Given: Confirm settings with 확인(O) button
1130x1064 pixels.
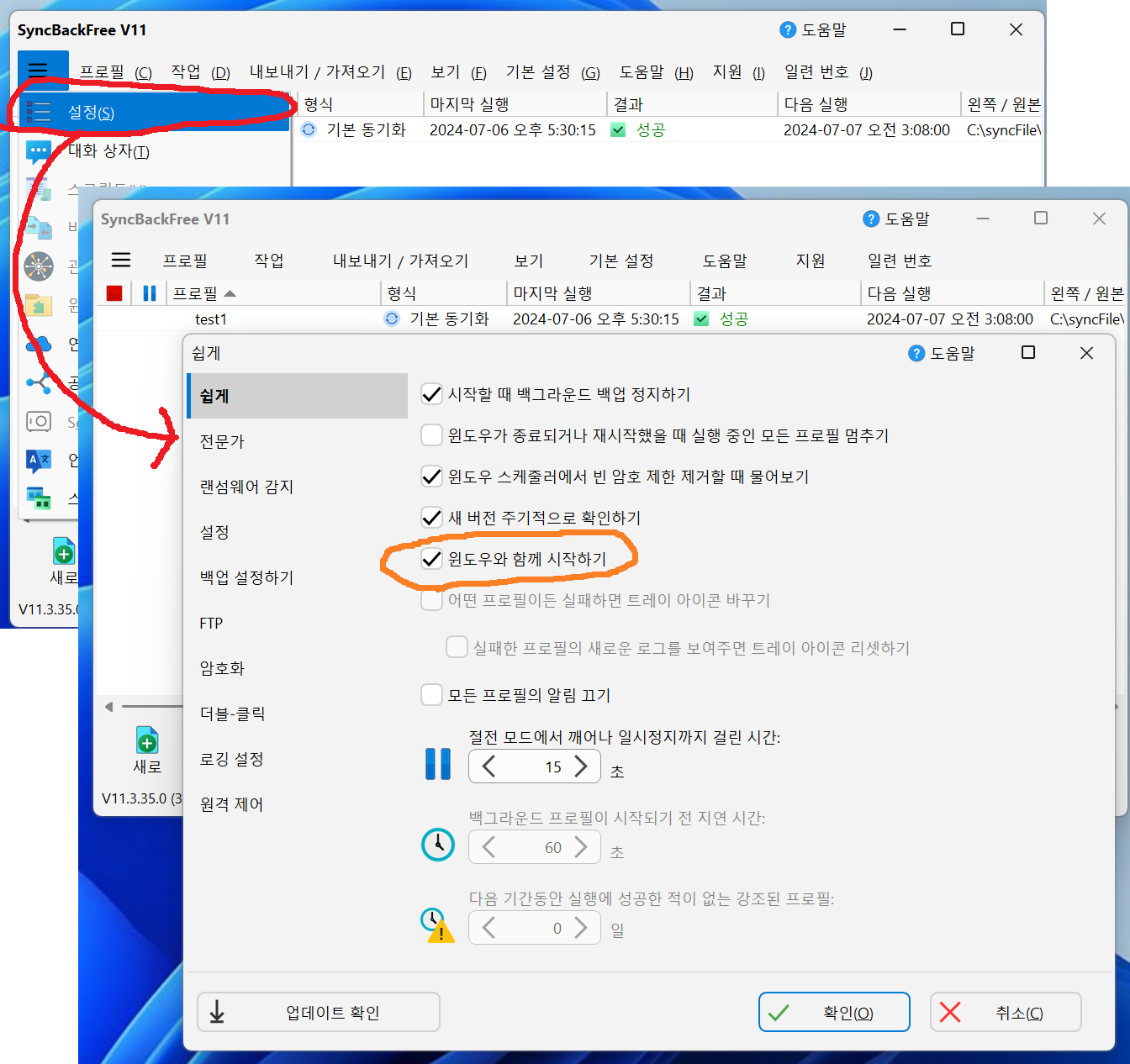Looking at the screenshot, I should [834, 1012].
